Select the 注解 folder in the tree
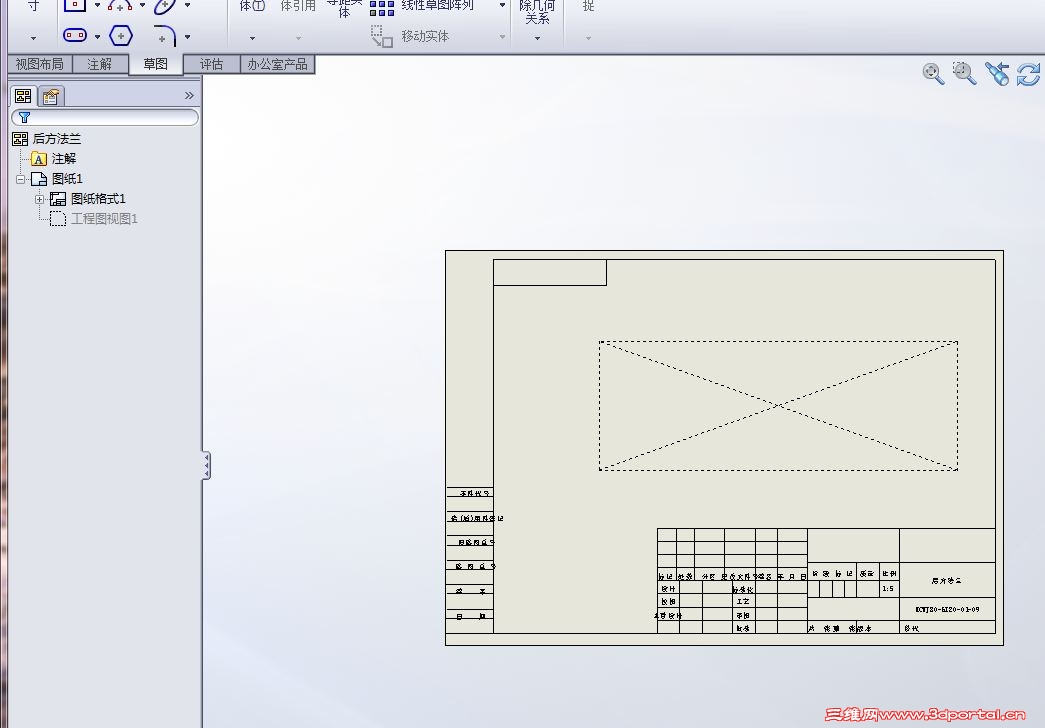The height and width of the screenshot is (728, 1045). click(64, 159)
